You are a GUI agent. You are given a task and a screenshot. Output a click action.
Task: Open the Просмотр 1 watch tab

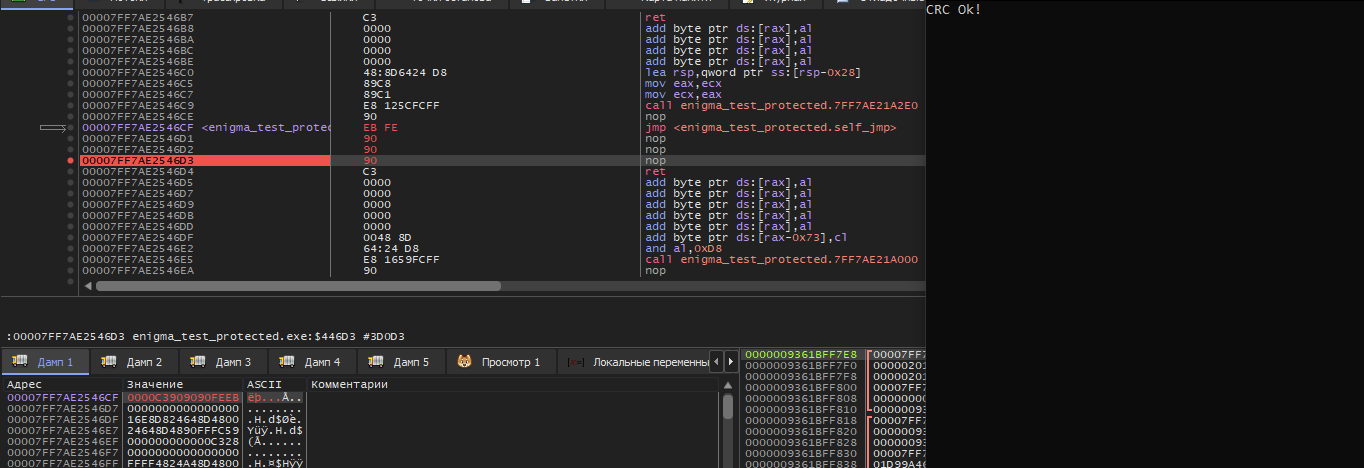500,361
